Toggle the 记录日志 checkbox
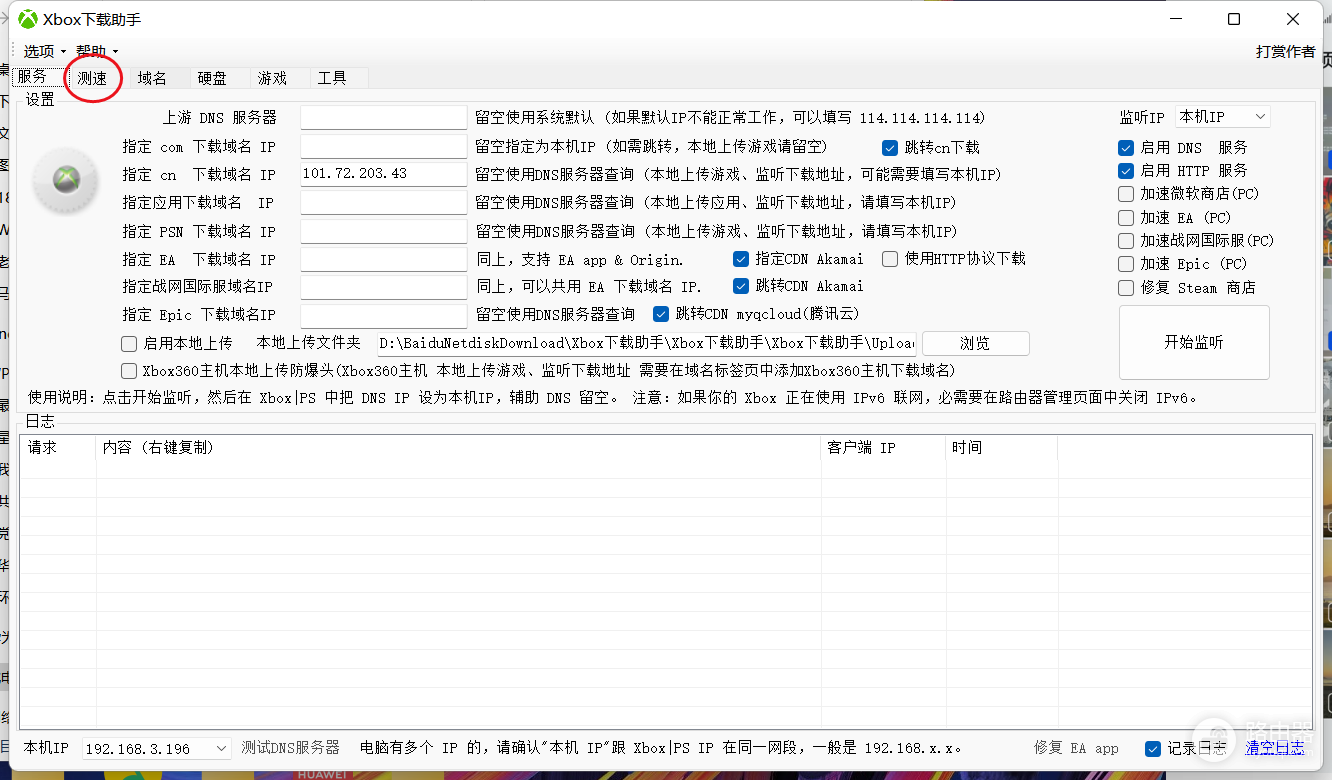Screen dimensions: 1332x780 pos(1153,748)
